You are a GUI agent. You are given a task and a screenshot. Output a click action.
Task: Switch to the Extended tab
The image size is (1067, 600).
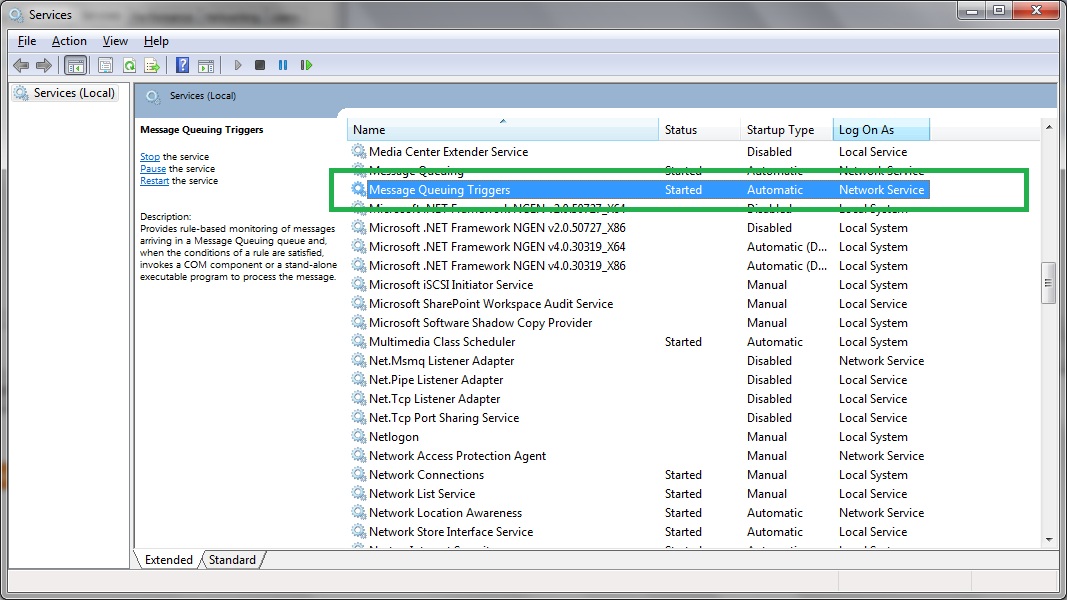[x=169, y=560]
